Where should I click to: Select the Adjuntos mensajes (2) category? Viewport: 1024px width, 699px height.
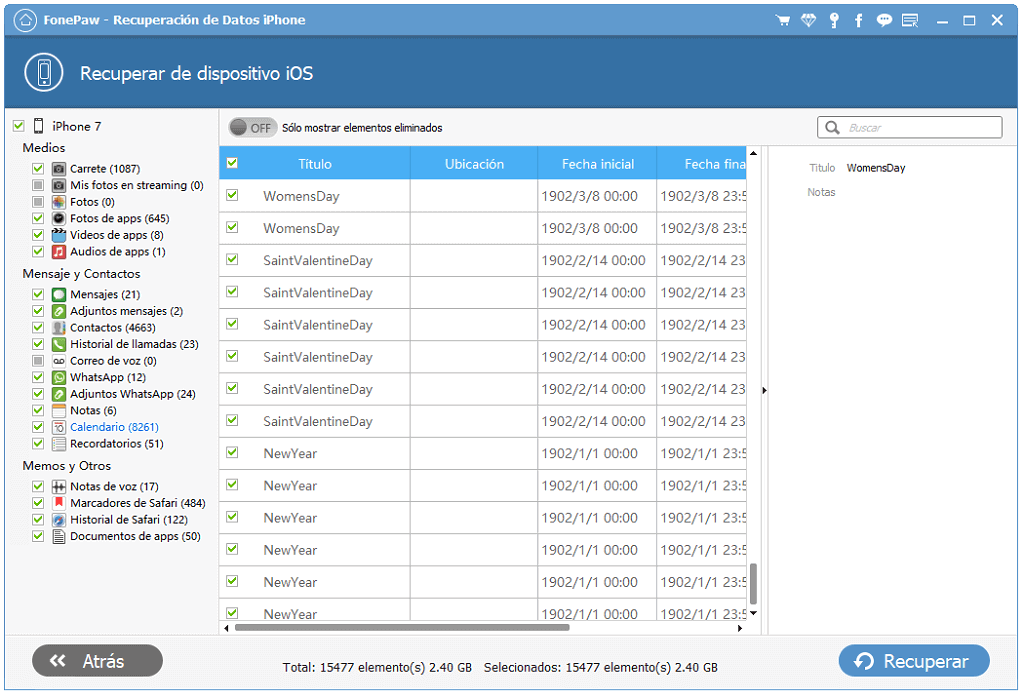click(127, 311)
